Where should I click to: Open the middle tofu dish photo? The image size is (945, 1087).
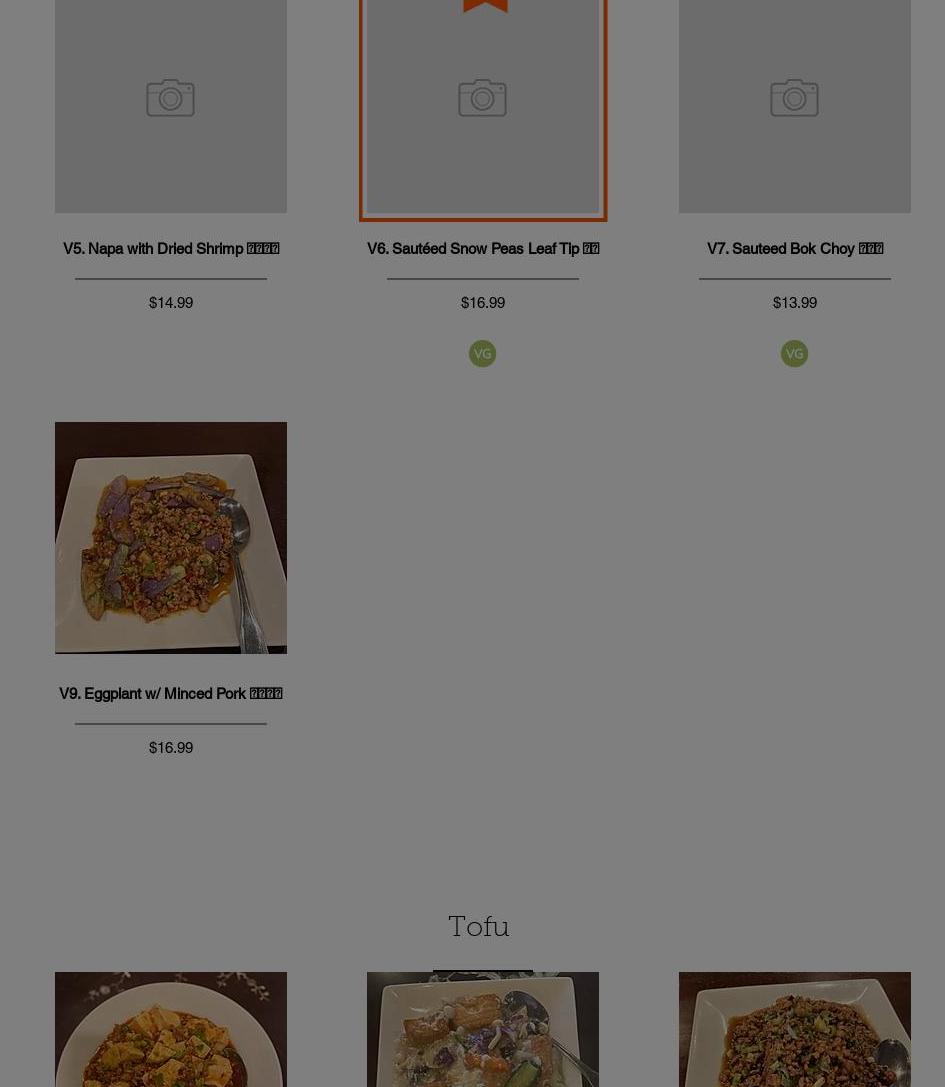click(483, 1029)
